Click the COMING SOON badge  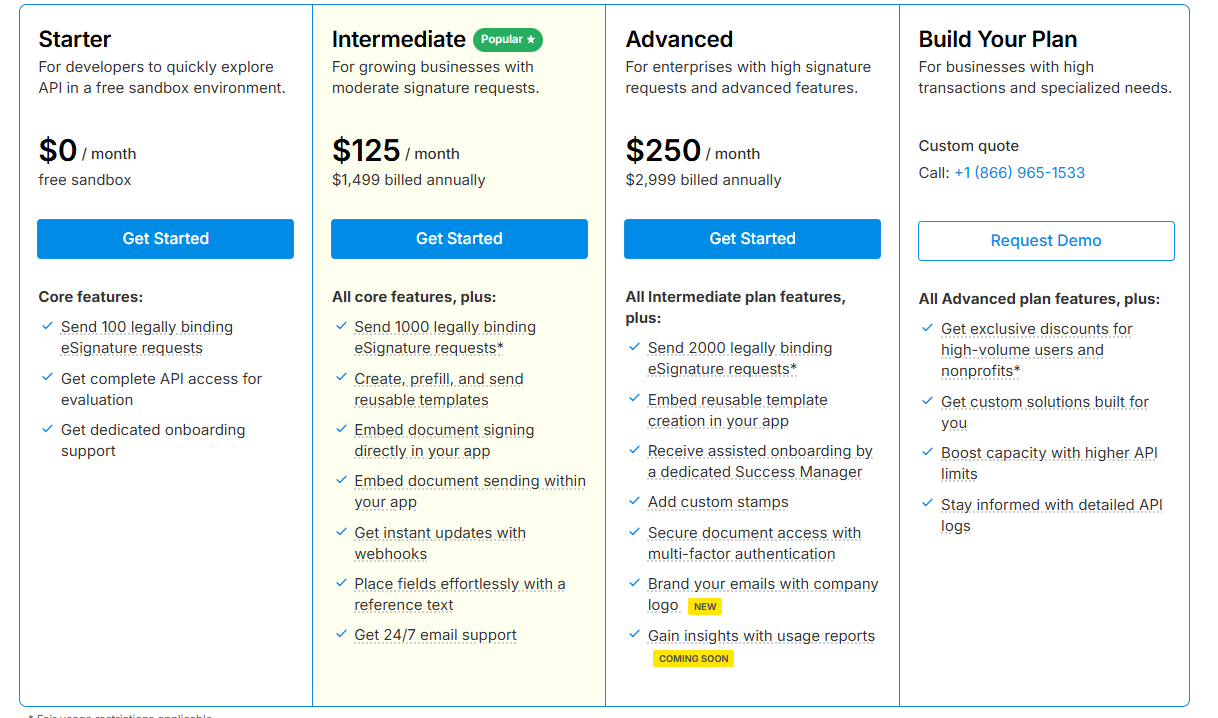(693, 659)
